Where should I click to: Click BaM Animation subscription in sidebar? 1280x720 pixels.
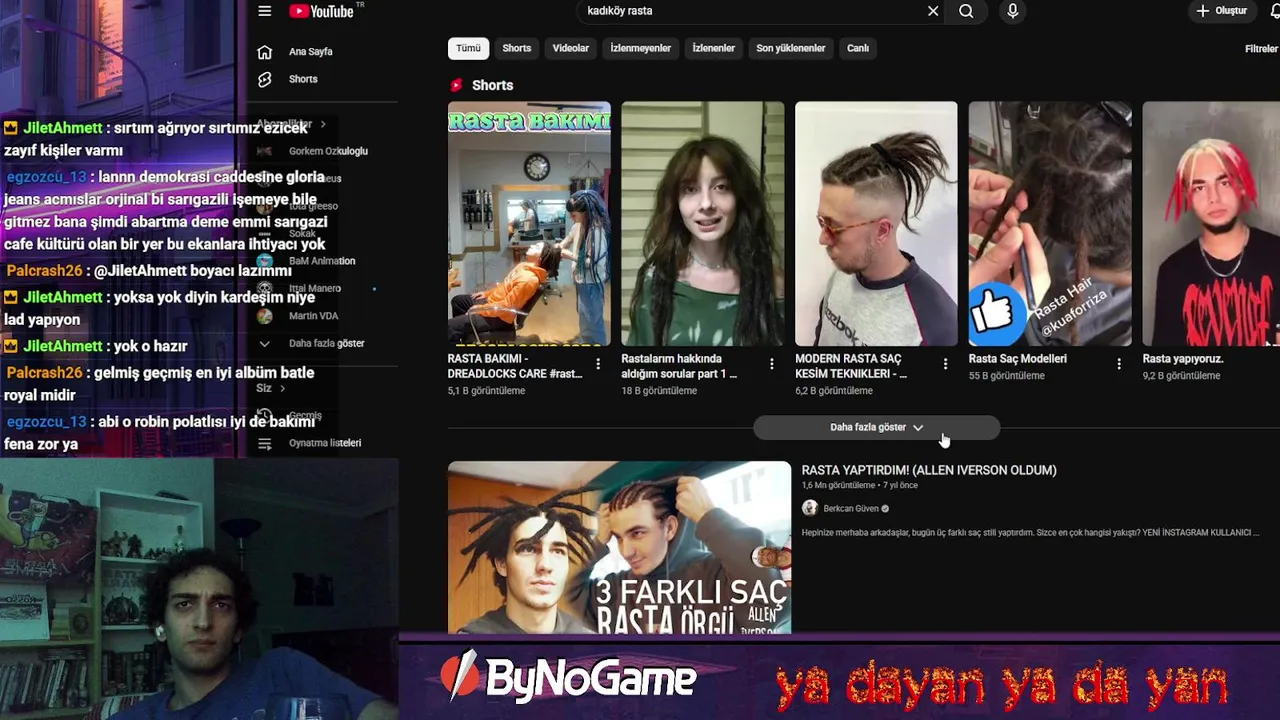click(322, 261)
